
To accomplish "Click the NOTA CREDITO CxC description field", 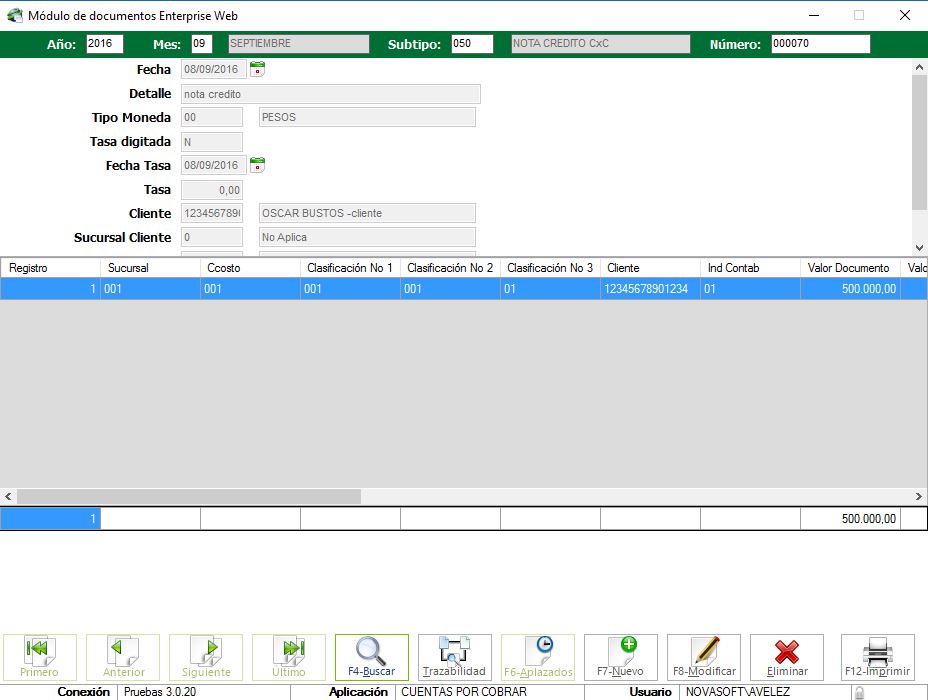I will tap(601, 44).
